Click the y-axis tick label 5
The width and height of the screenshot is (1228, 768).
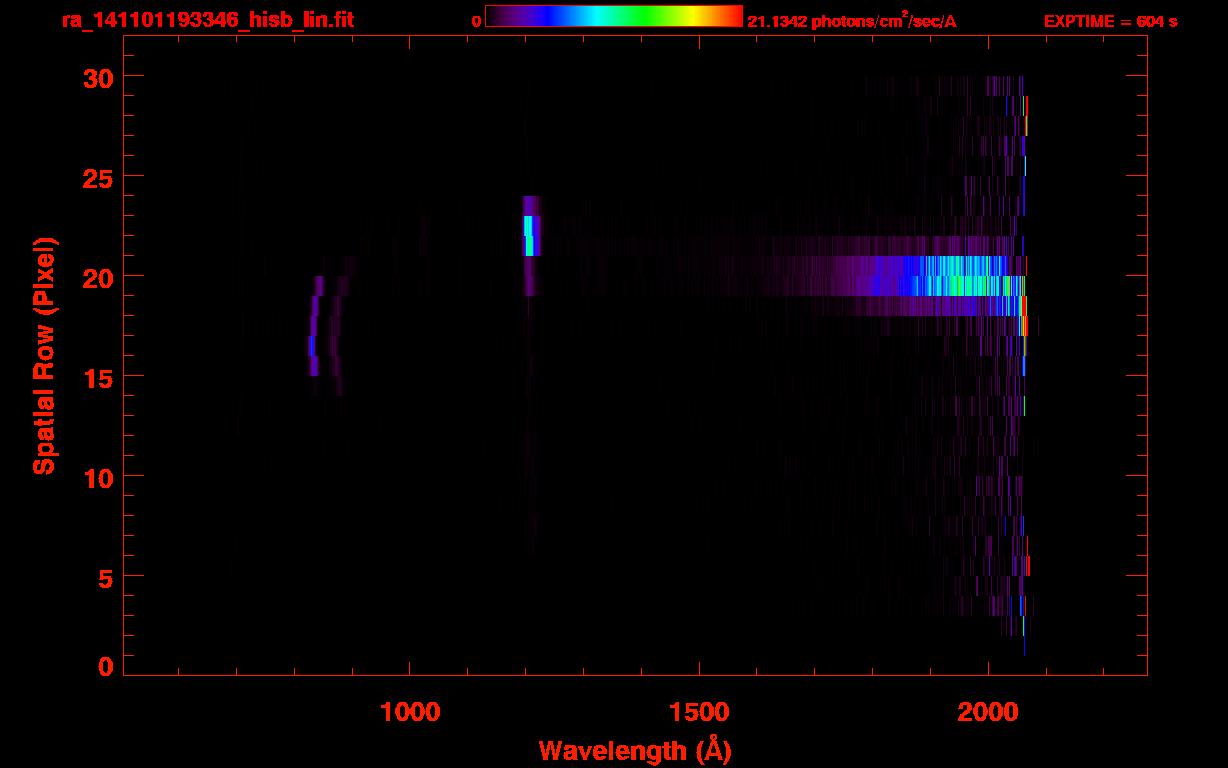coord(105,578)
